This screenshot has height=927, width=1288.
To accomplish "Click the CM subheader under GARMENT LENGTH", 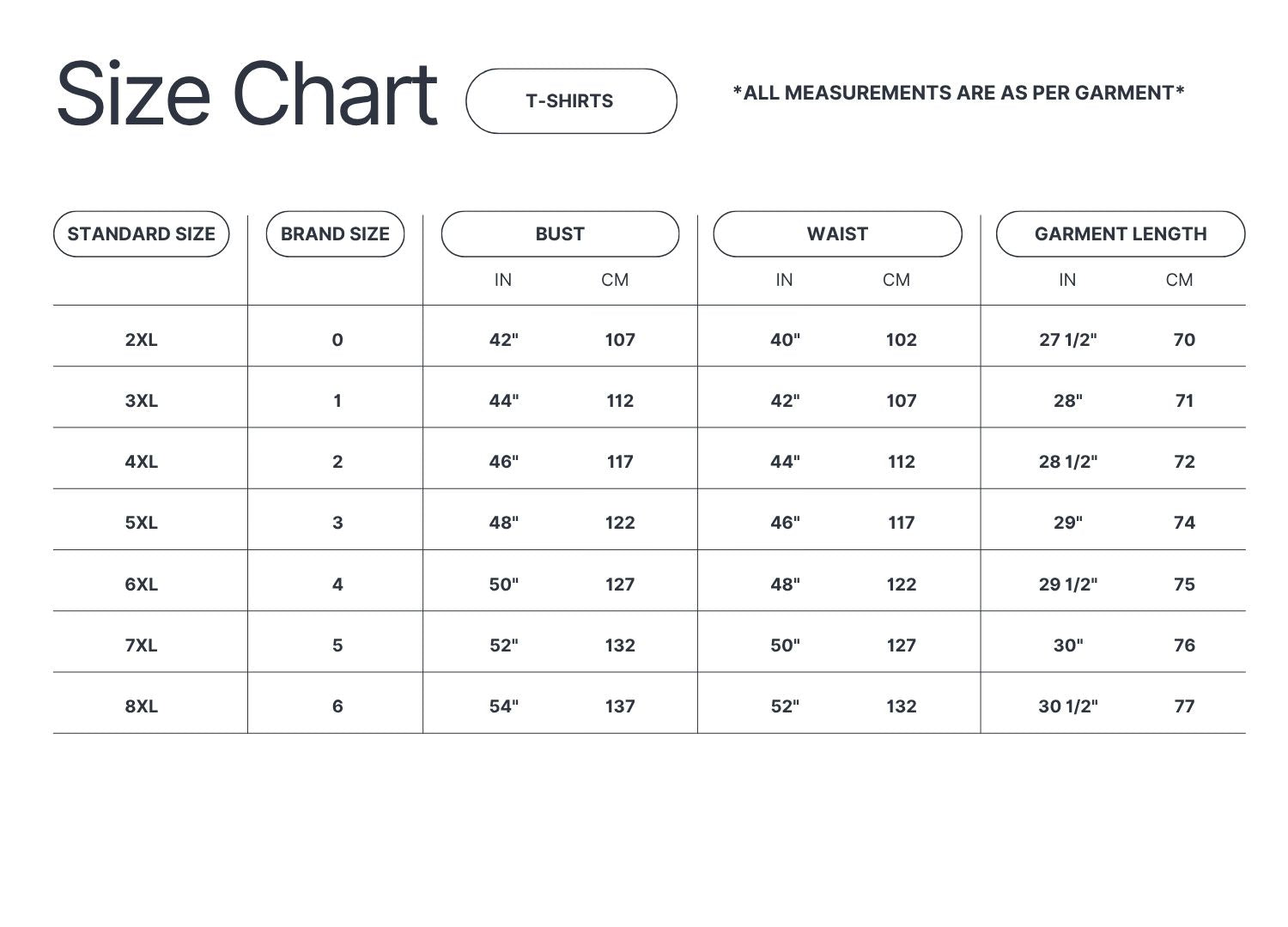I will click(x=1179, y=280).
